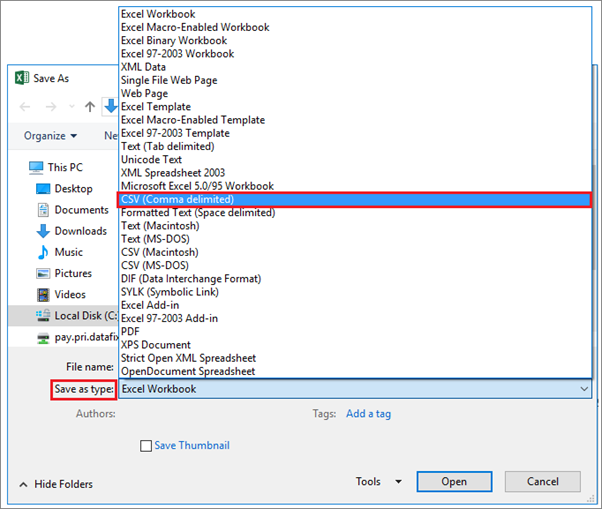Choose Excel Workbook from type list
The image size is (602, 509).
(x=355, y=14)
